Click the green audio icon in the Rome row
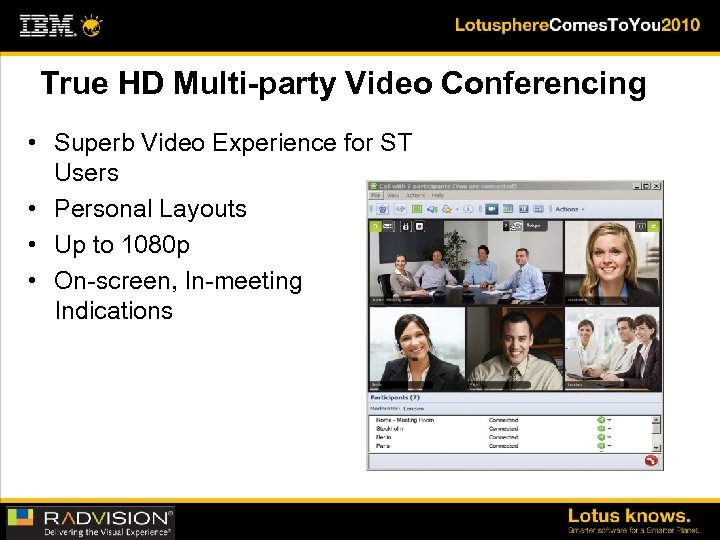 click(x=601, y=420)
